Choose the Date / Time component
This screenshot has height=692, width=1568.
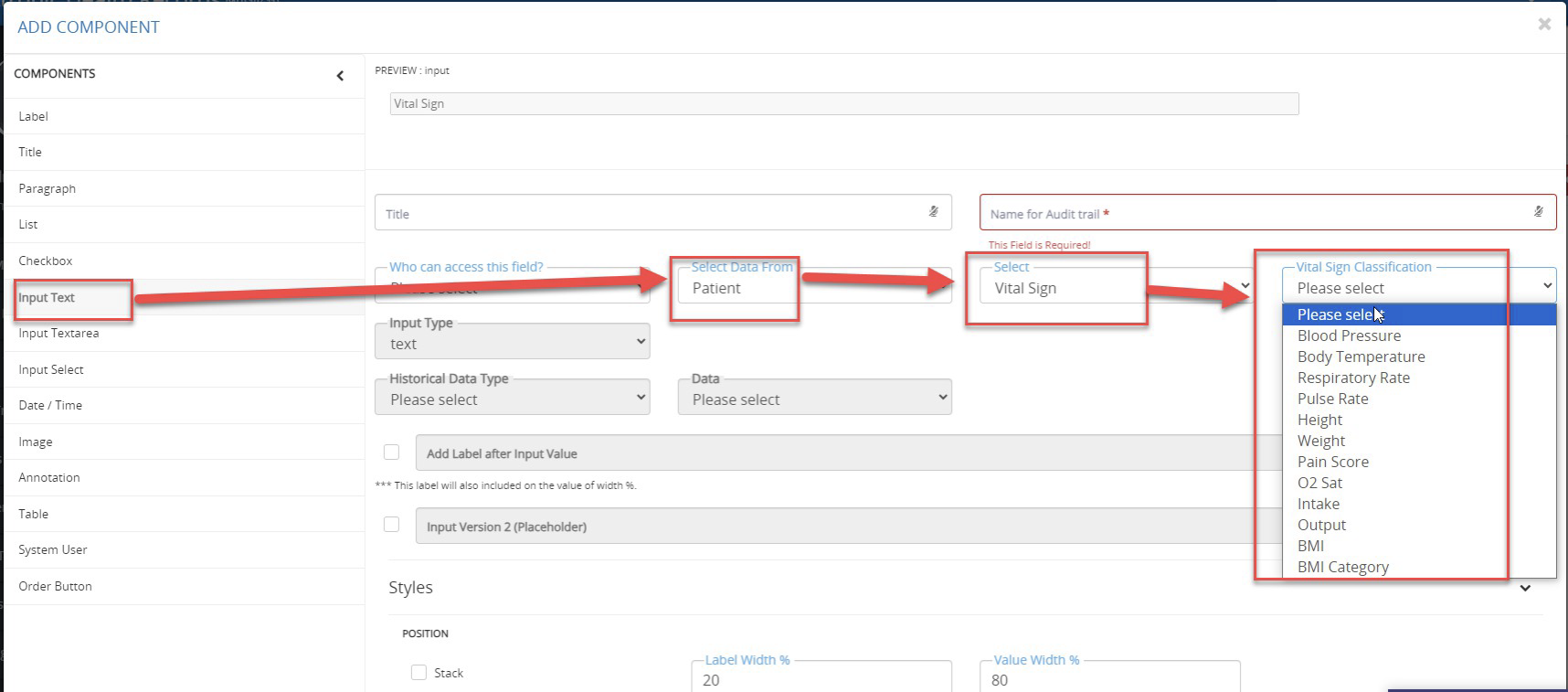pyautogui.click(x=50, y=406)
